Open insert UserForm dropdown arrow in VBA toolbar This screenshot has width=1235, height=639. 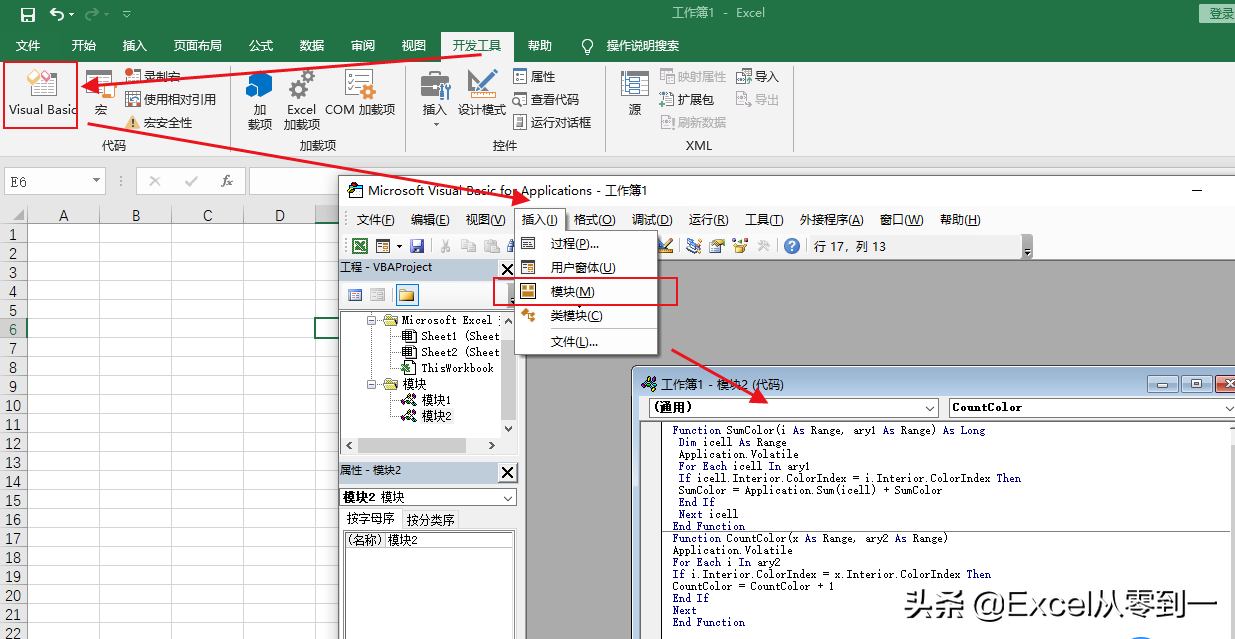(x=399, y=246)
